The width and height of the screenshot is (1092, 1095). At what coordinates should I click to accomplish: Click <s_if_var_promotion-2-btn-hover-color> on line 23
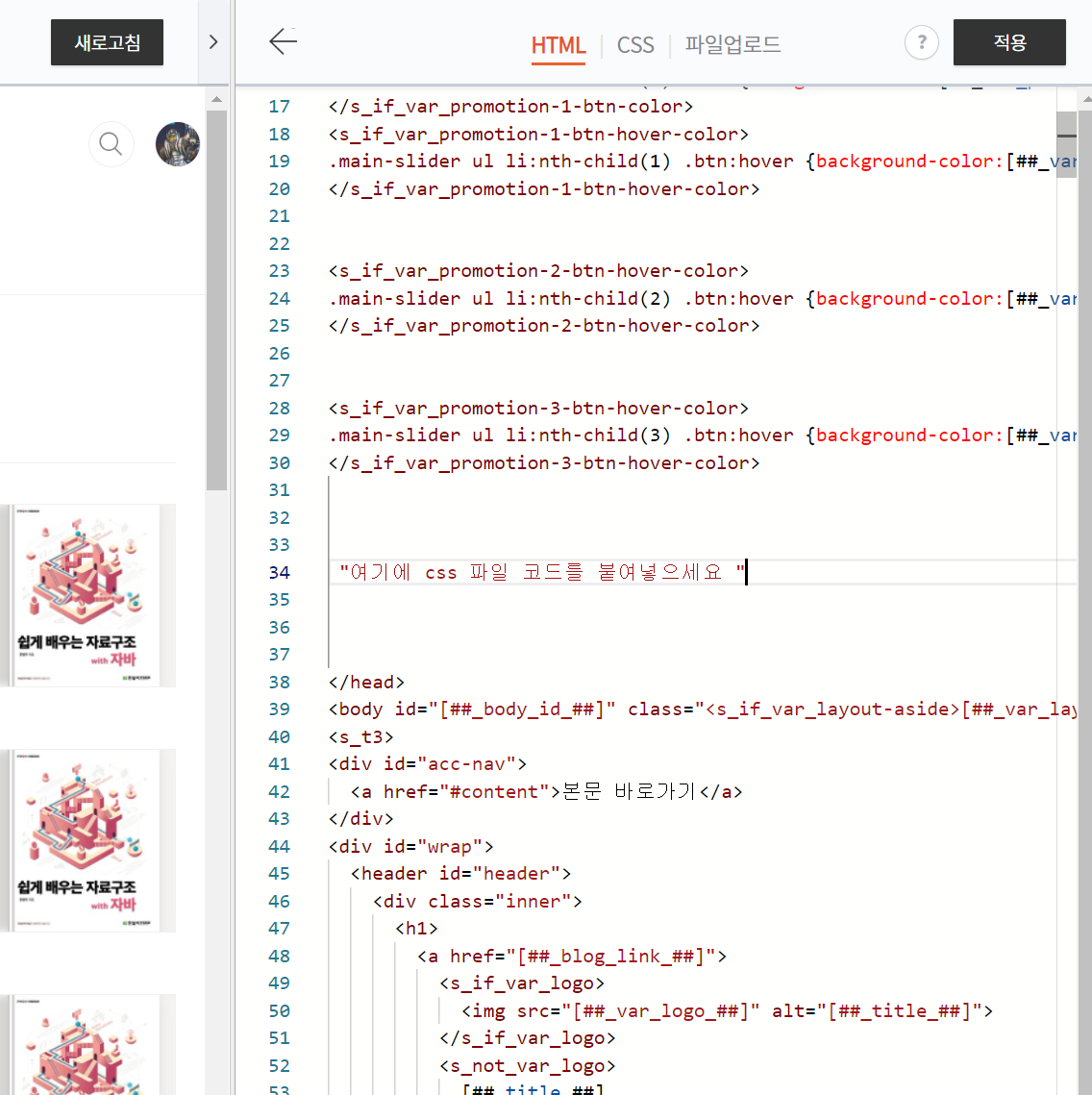point(538,271)
